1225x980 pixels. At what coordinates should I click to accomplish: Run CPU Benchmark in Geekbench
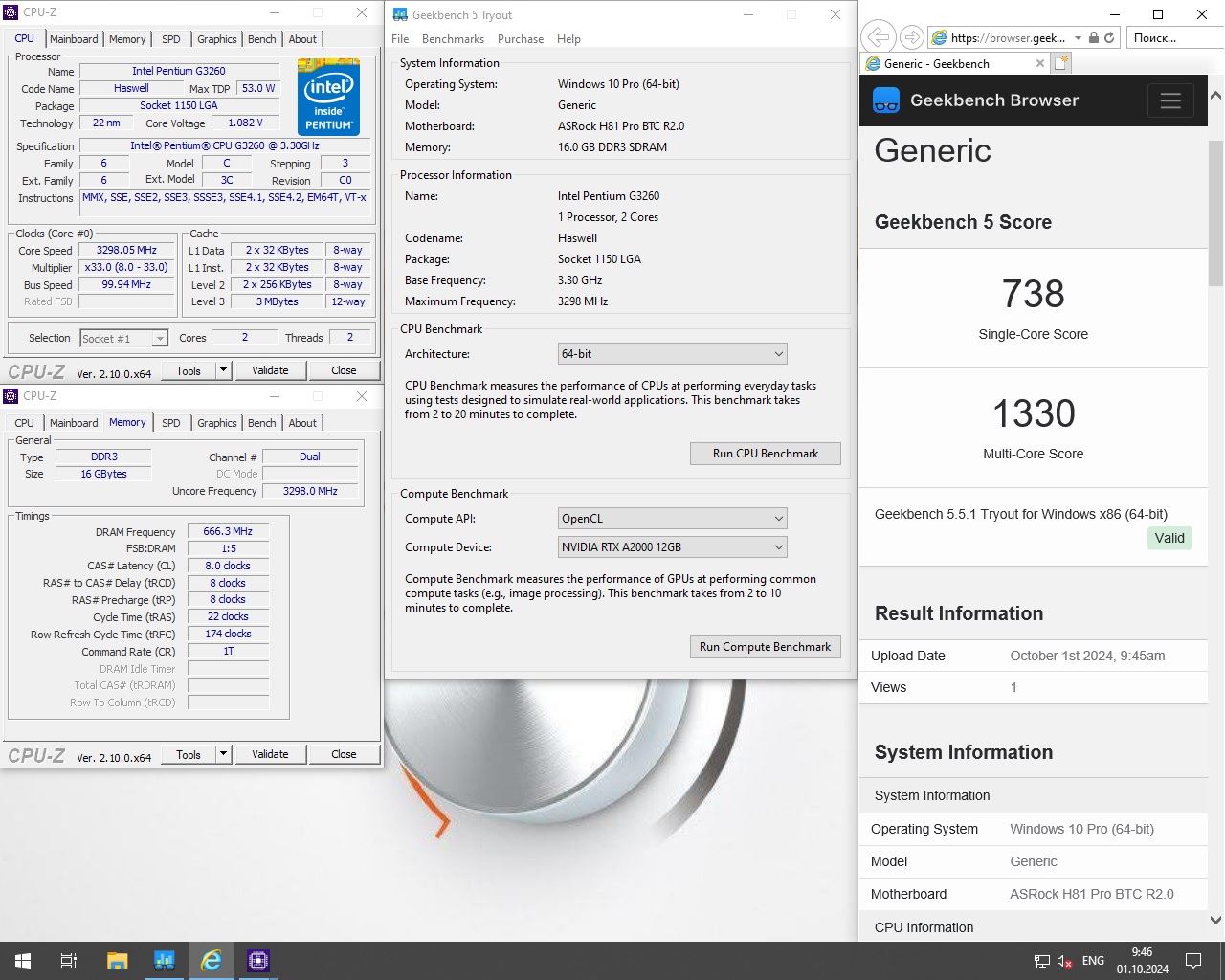(x=766, y=454)
